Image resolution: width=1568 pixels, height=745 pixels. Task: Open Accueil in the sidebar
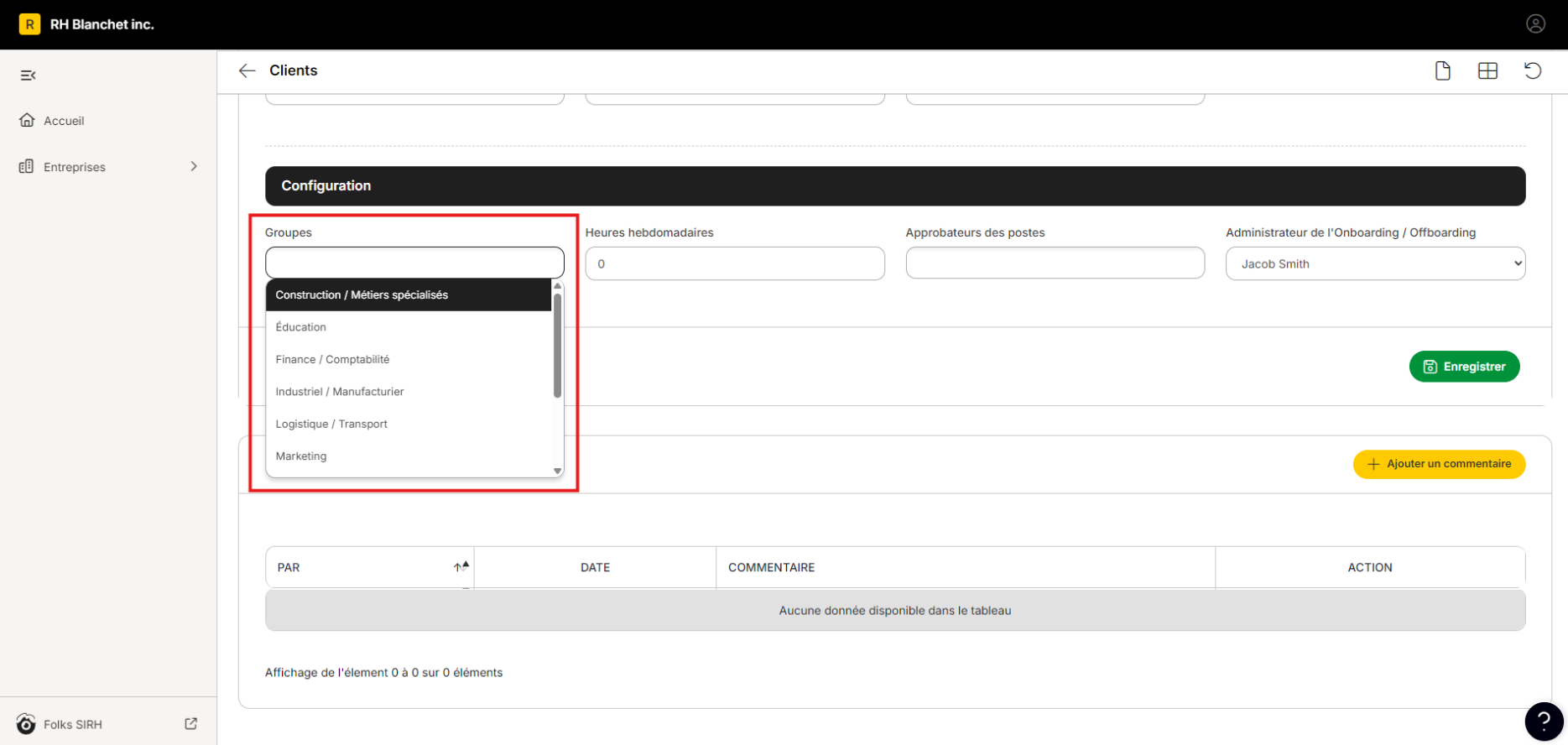pos(64,121)
